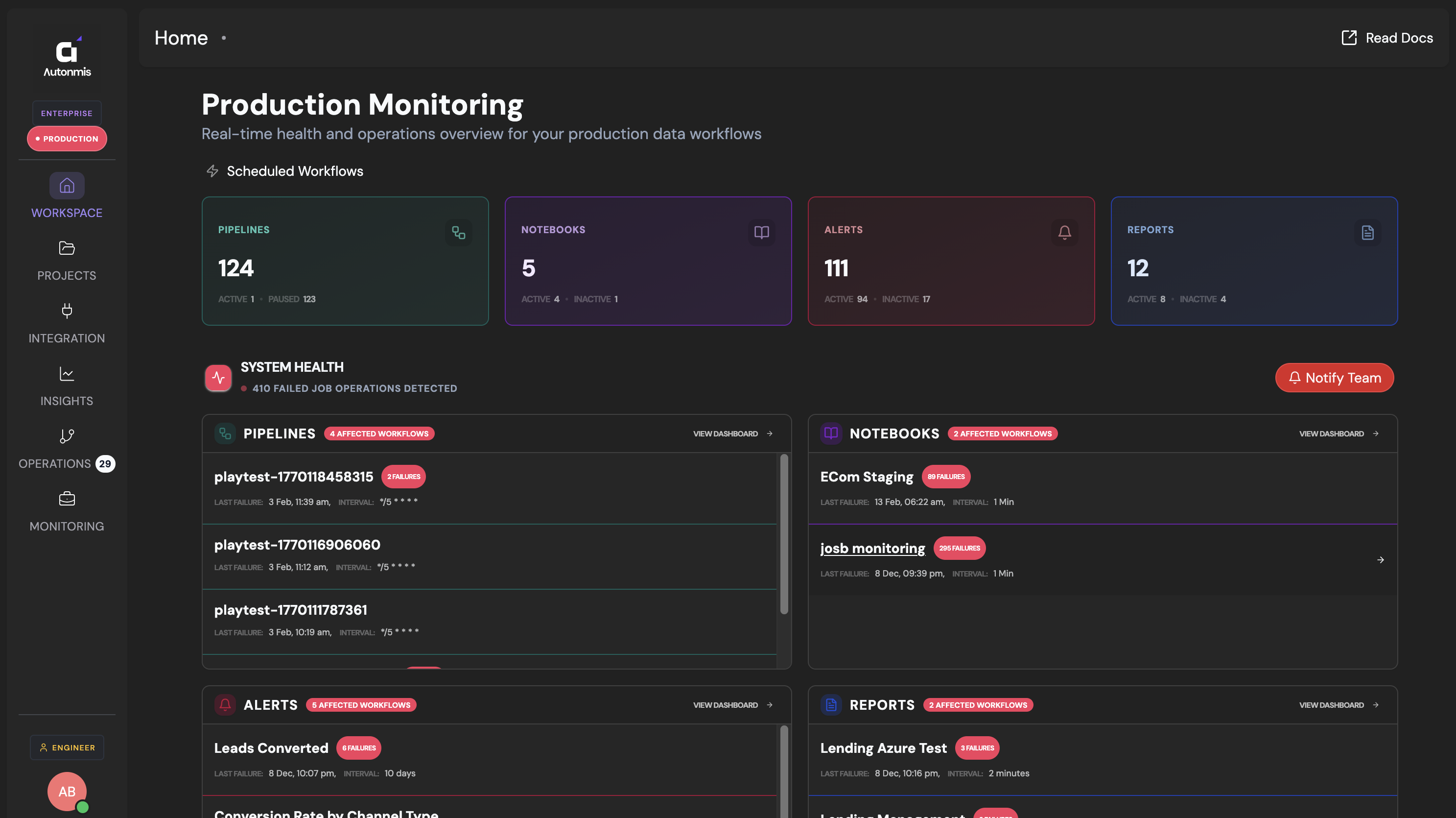Click the Autonmis logo

coord(67,56)
